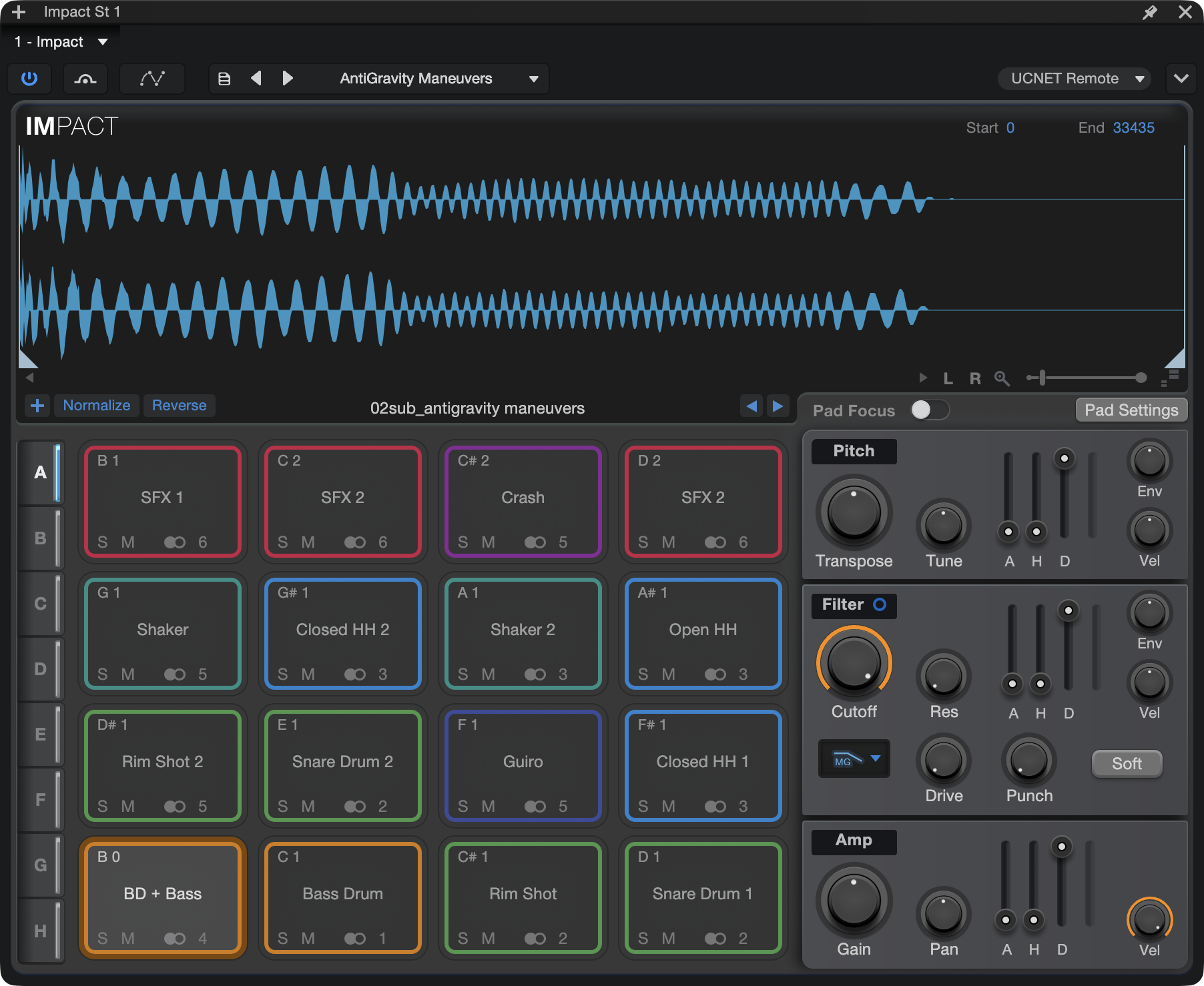The height and width of the screenshot is (986, 1204).
Task: Click the link icon on SFX 1 pad
Action: [175, 542]
